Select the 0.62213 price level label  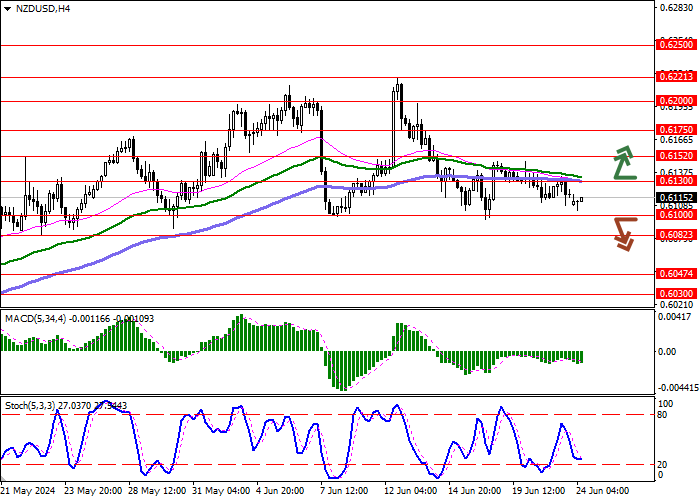pyautogui.click(x=677, y=77)
